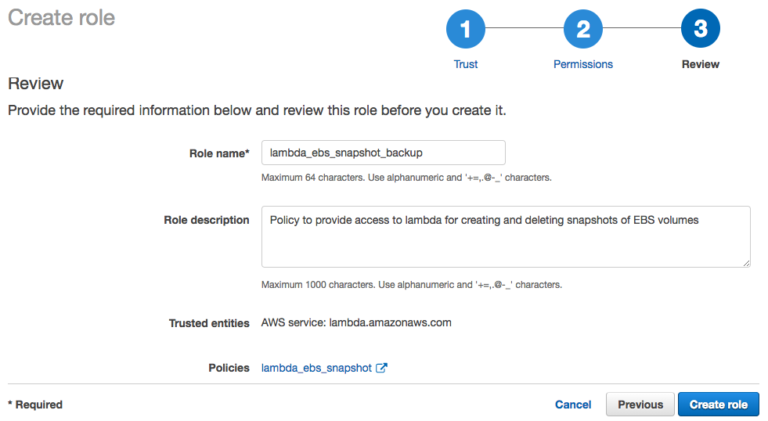The height and width of the screenshot is (421, 768).
Task: Go to the Permissions step label
Action: (x=583, y=64)
